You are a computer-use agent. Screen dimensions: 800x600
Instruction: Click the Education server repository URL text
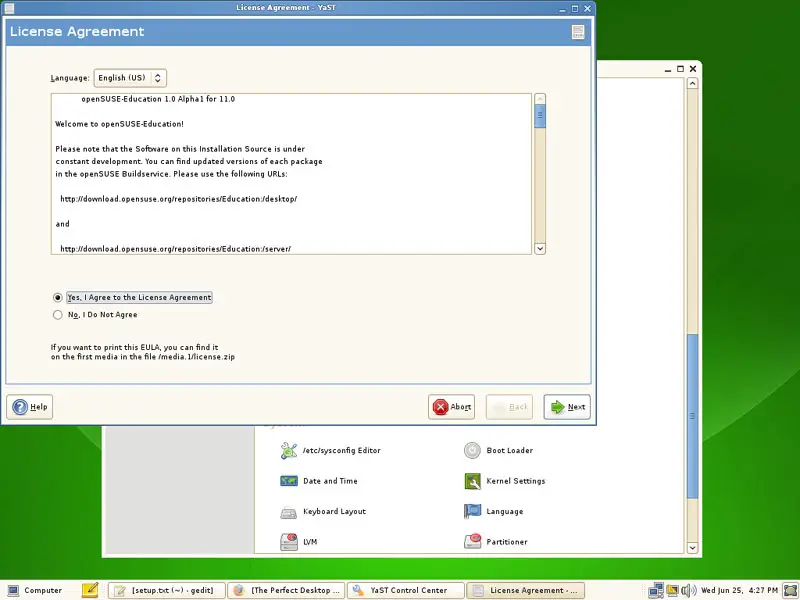click(176, 249)
